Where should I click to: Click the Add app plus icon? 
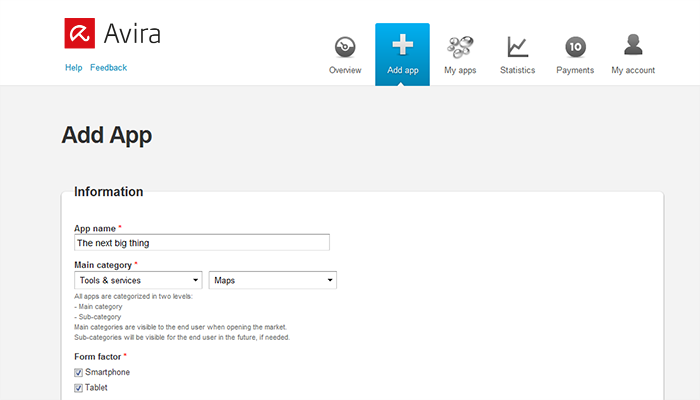(x=403, y=45)
